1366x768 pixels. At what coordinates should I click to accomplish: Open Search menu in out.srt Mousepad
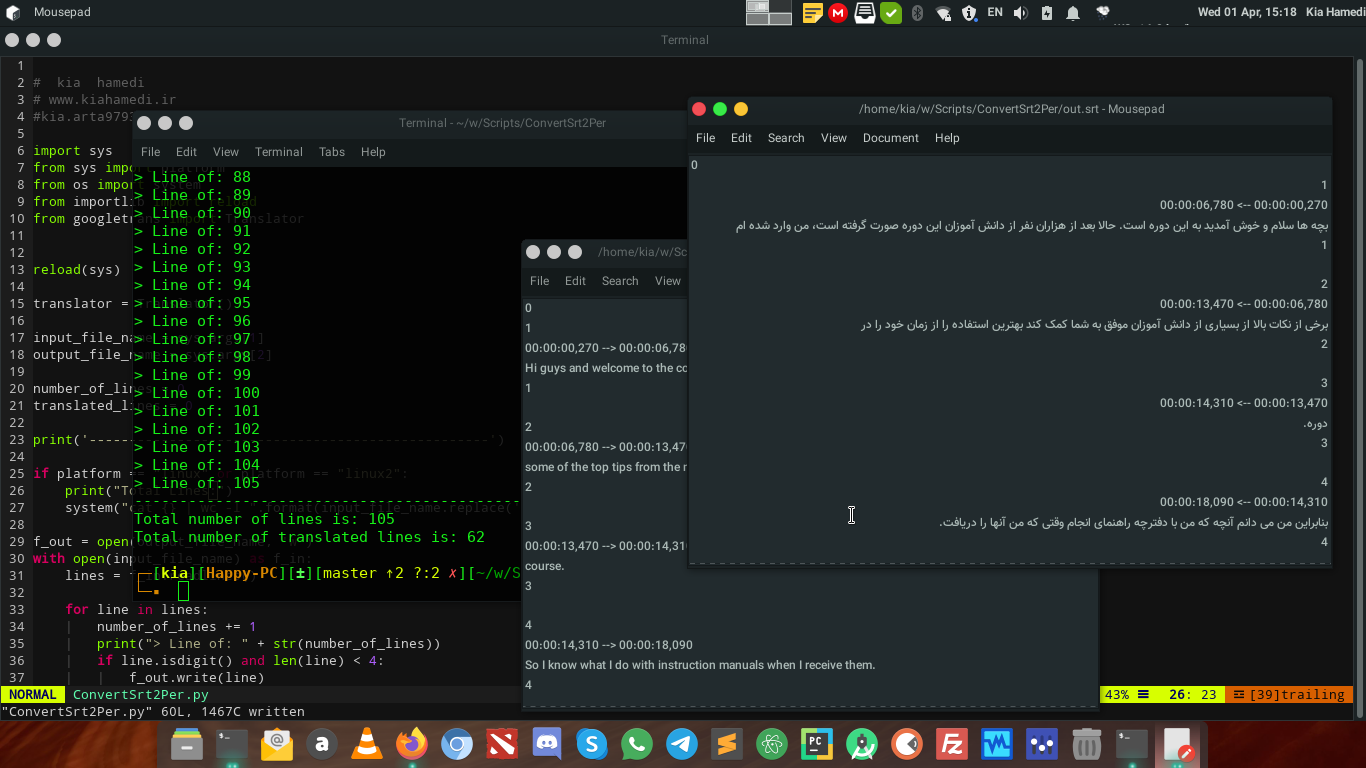click(x=786, y=138)
